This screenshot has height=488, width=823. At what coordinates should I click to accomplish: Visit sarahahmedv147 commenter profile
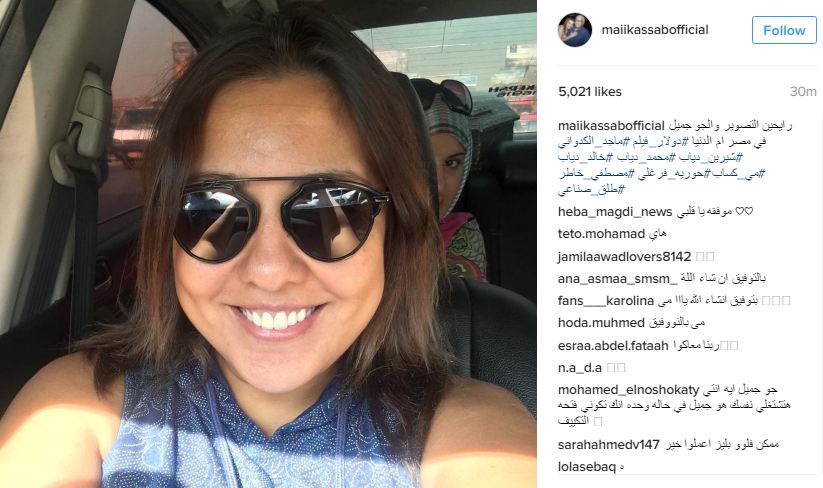pos(608,444)
